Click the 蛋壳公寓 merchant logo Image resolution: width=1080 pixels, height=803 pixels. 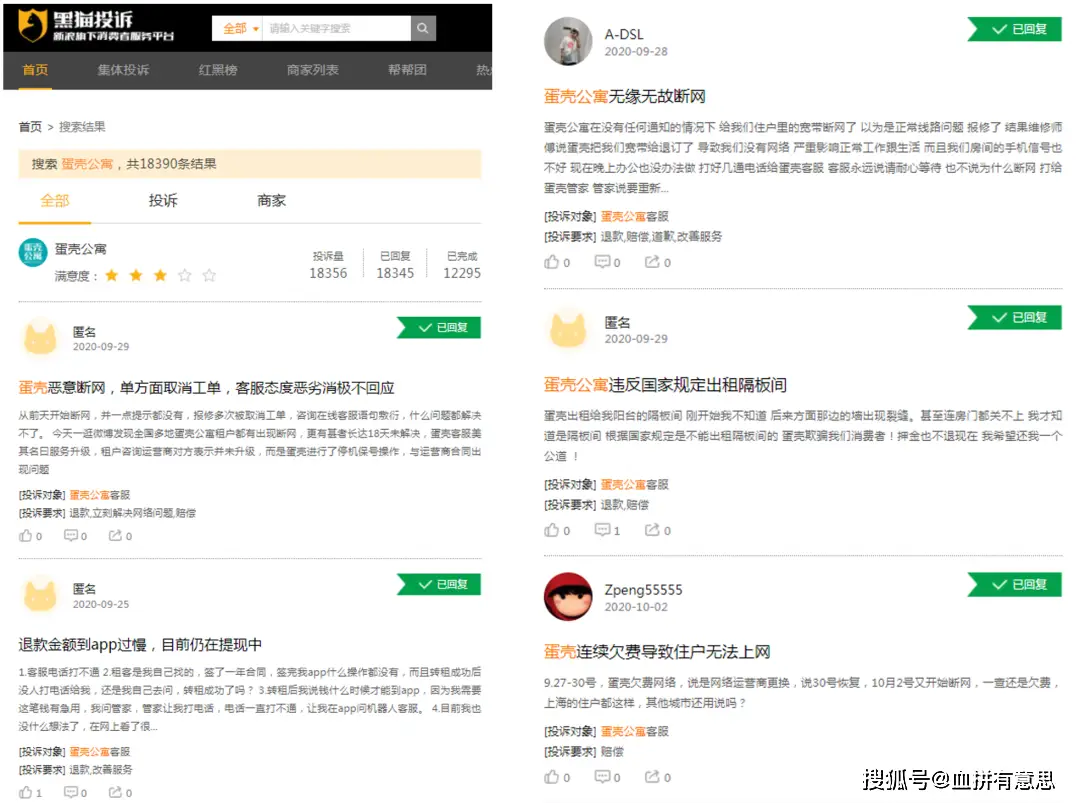click(x=33, y=253)
